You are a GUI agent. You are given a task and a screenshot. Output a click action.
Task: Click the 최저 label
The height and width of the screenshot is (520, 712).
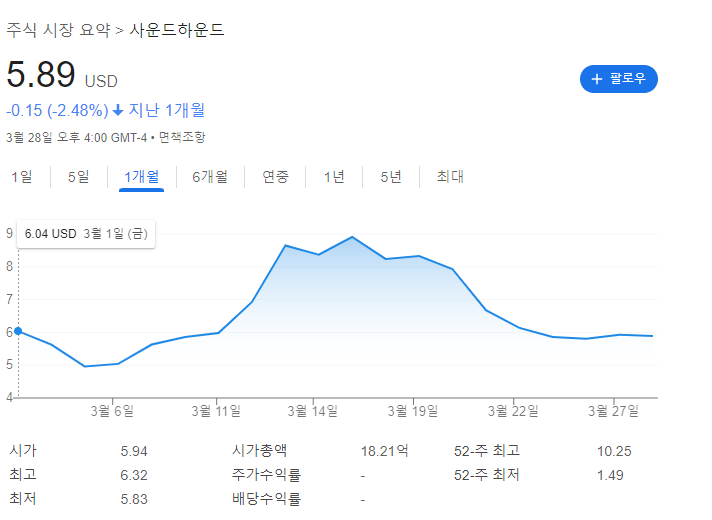[23, 499]
